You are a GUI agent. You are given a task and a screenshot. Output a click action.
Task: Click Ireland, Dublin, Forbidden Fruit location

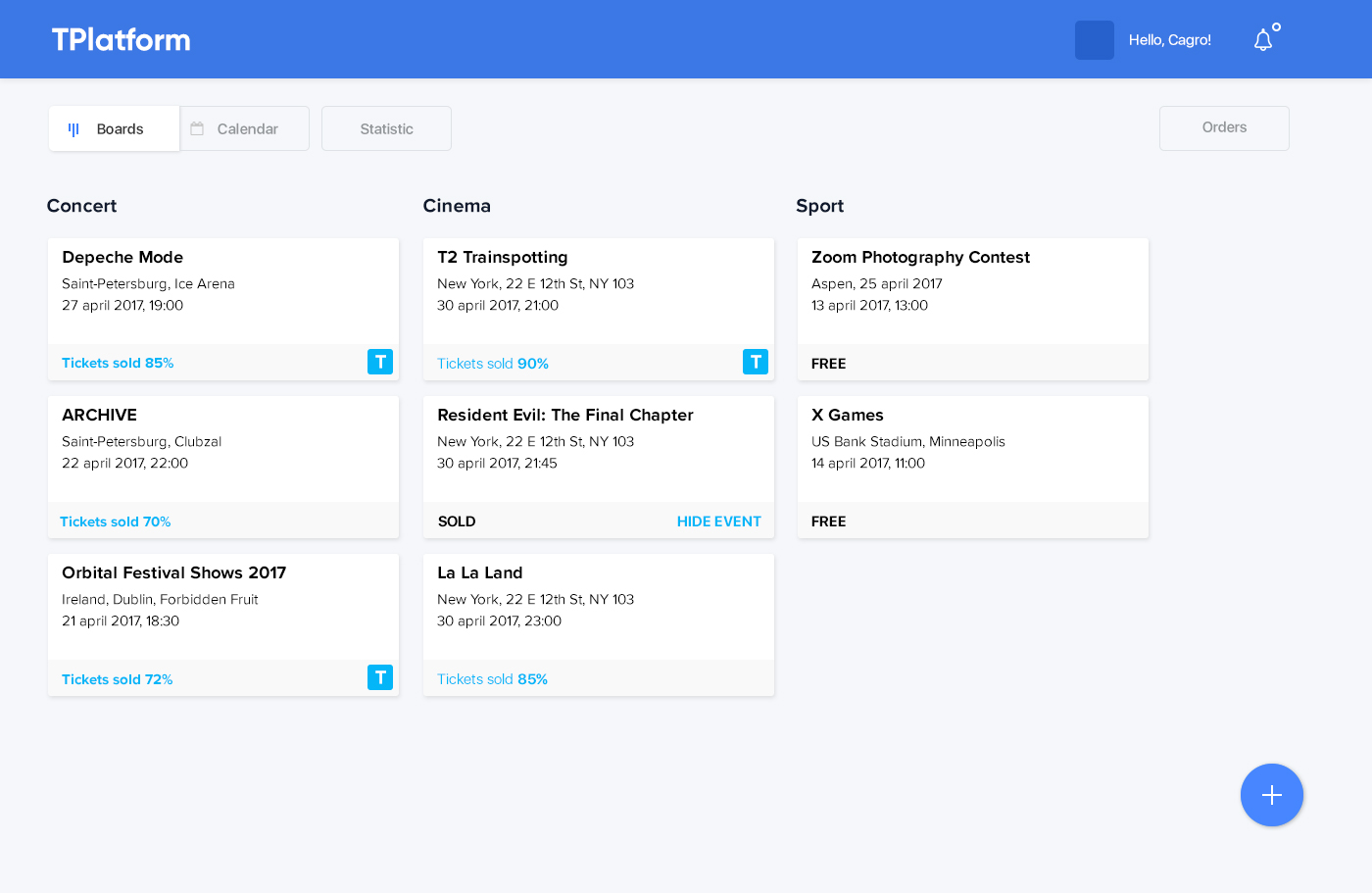[161, 600]
